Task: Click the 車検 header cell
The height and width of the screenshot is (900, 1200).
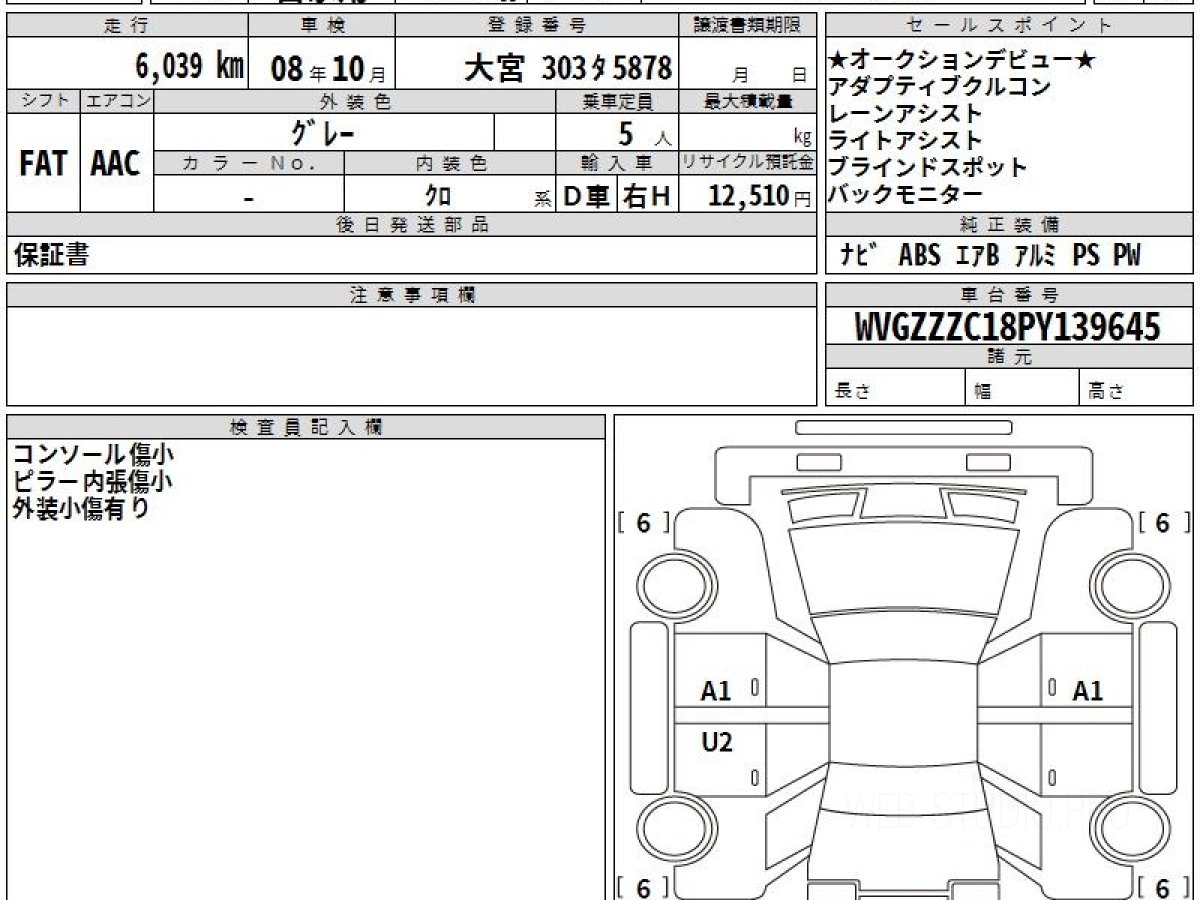Action: [321, 26]
